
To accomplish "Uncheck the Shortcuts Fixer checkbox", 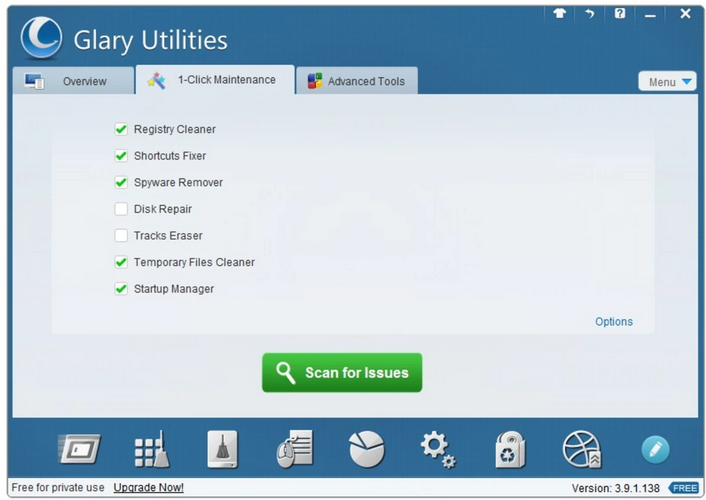I will [121, 156].
